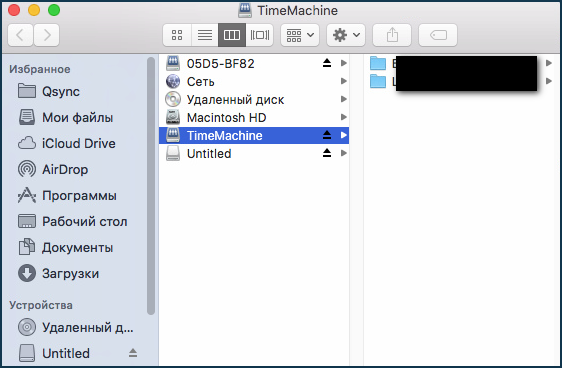Eject the 05D5-BF82 volume

point(327,63)
